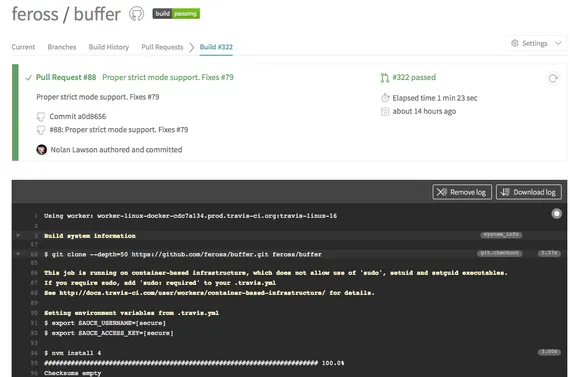Click the build passing badge
The height and width of the screenshot is (377, 570).
click(176, 14)
